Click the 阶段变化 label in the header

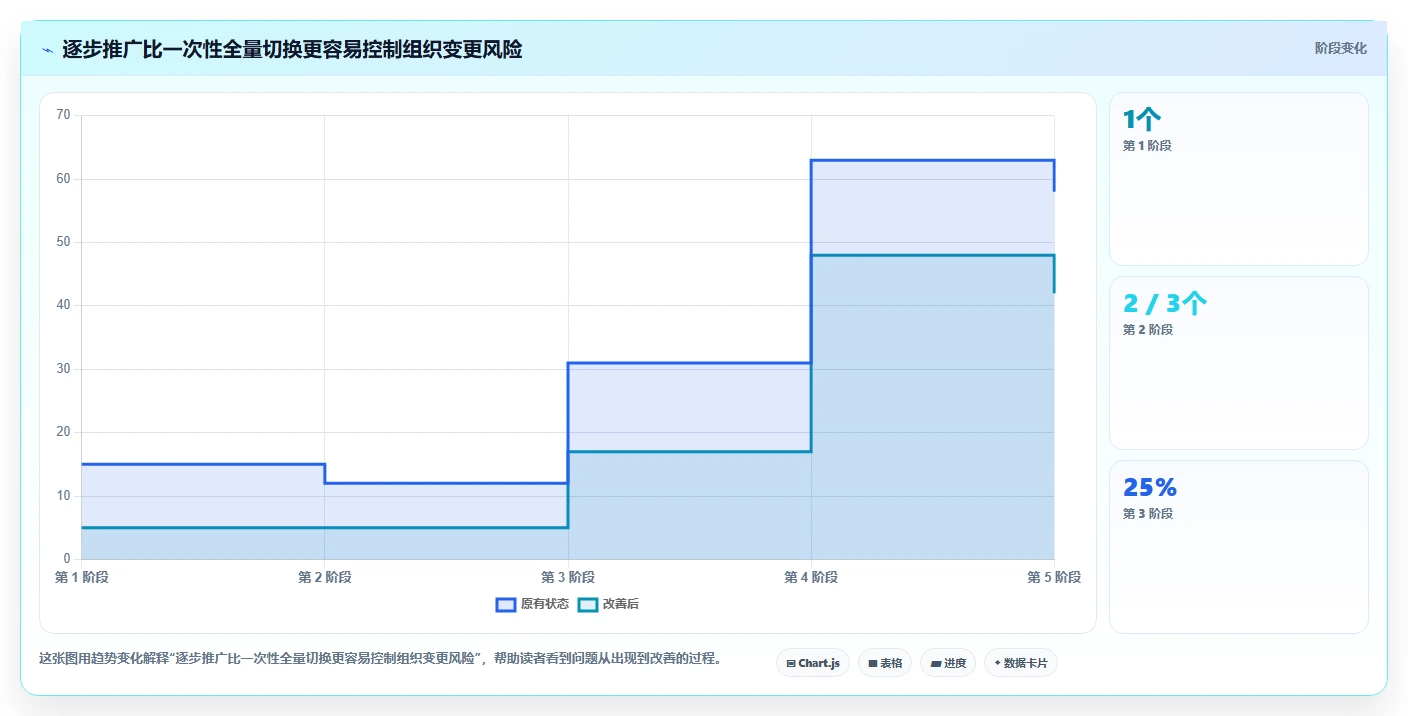click(1340, 48)
